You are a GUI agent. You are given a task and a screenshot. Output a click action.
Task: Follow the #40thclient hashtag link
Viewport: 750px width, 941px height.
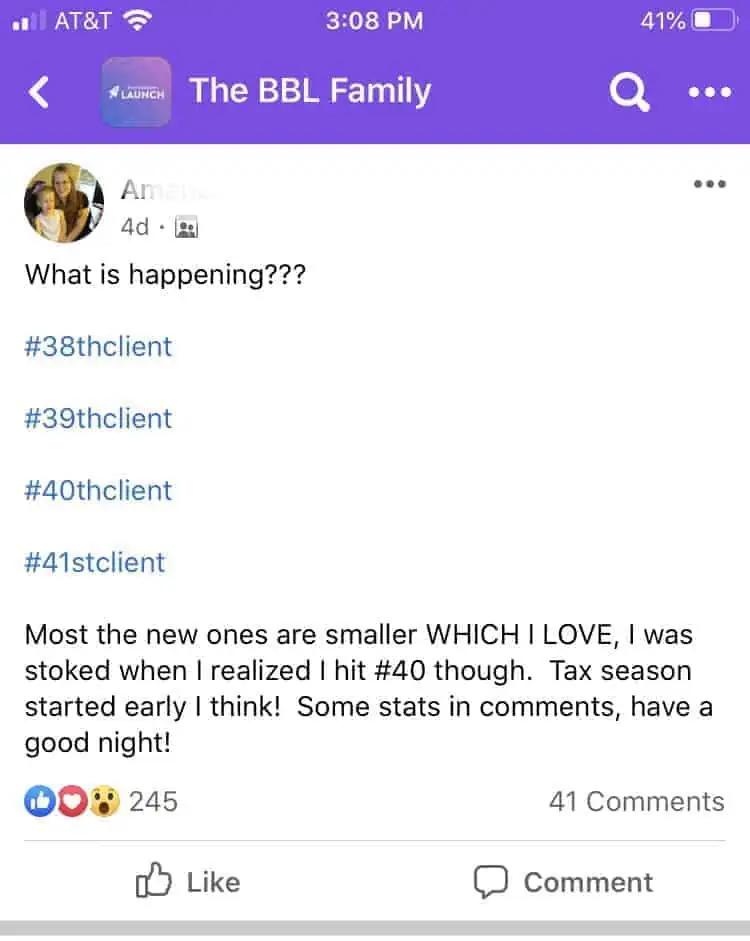point(98,490)
